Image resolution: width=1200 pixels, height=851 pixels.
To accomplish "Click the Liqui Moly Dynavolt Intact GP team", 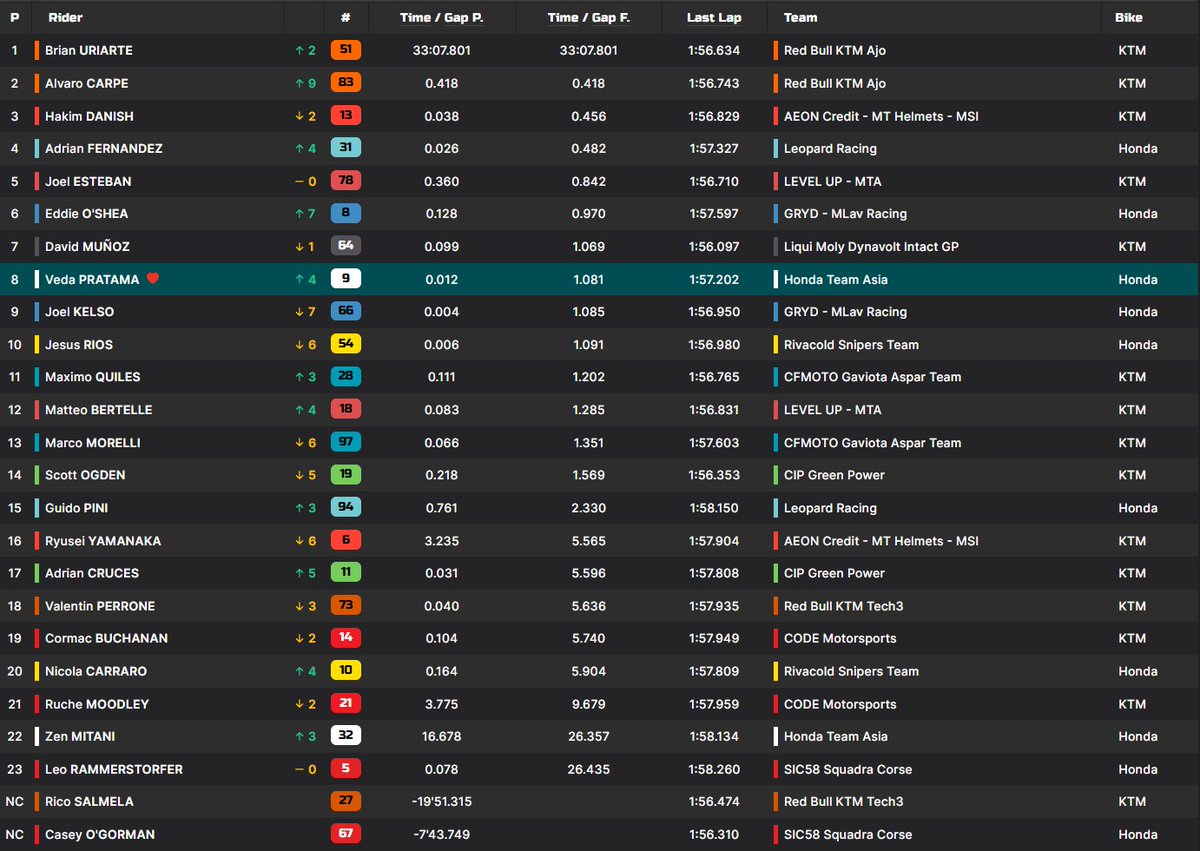I will pyautogui.click(x=871, y=246).
